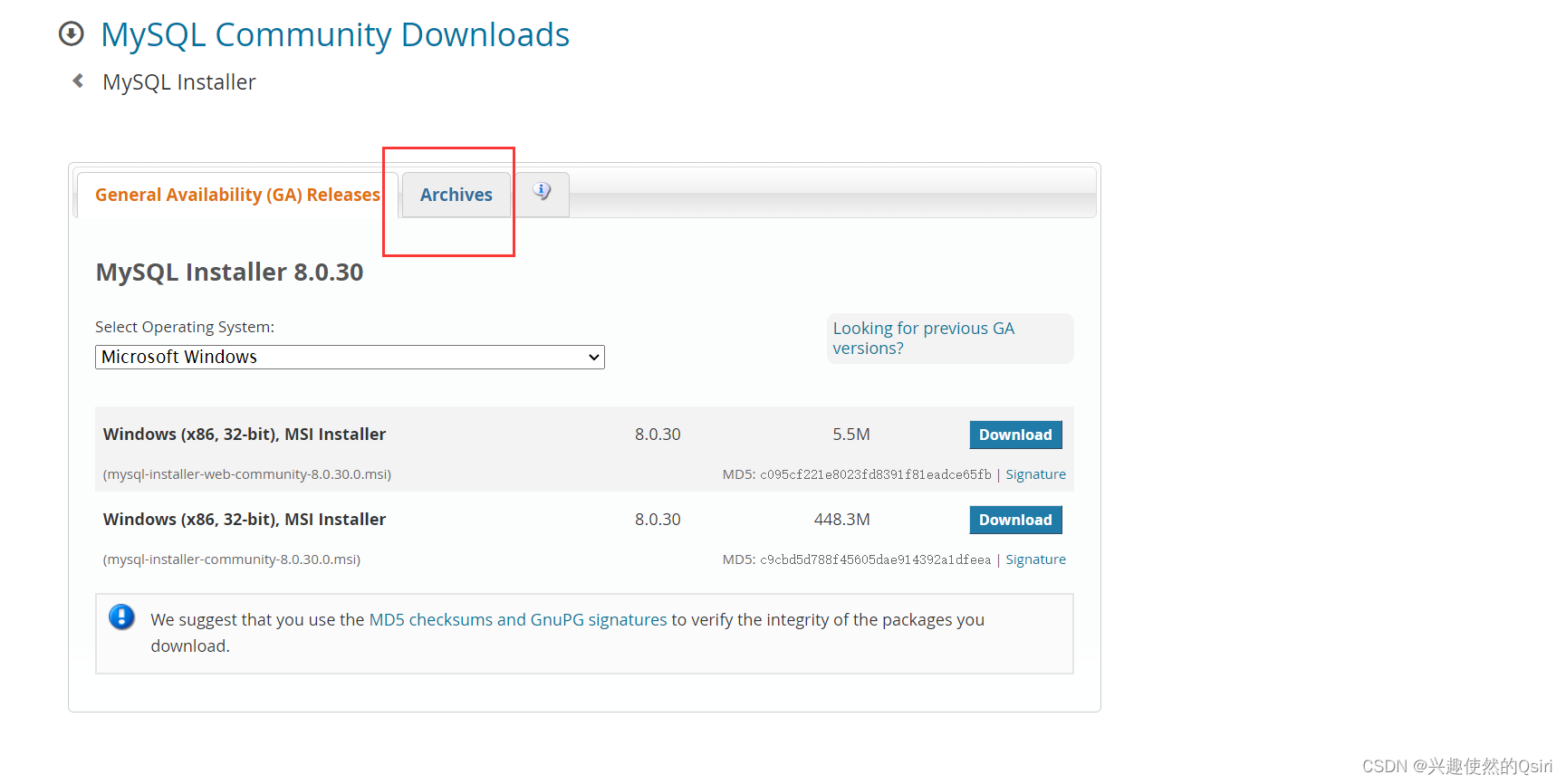Select the MySQL Installer 8.0.30 heading
The height and width of the screenshot is (784, 1566).
[229, 272]
